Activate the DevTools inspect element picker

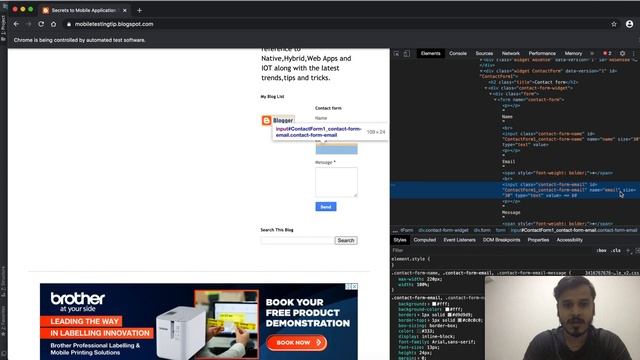[x=396, y=53]
